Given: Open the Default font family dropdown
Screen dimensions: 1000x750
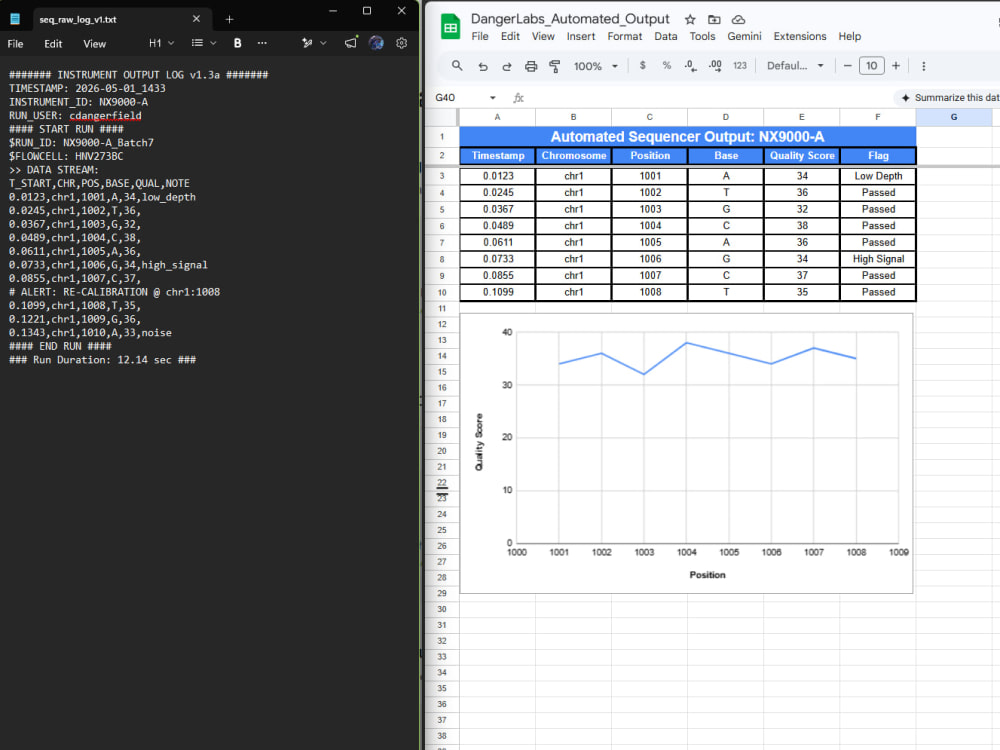Looking at the screenshot, I should [x=795, y=66].
